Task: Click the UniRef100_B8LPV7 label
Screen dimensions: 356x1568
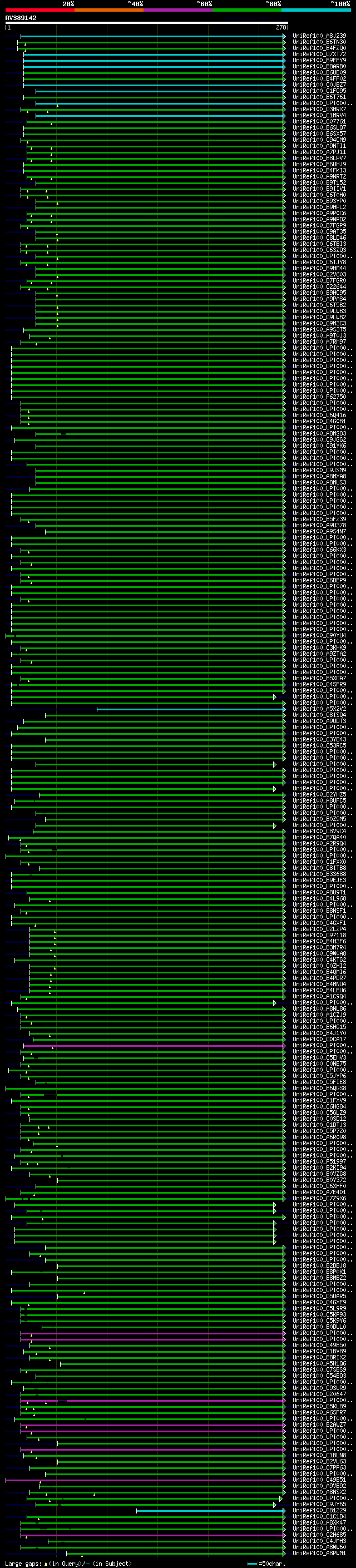Action: (319, 159)
